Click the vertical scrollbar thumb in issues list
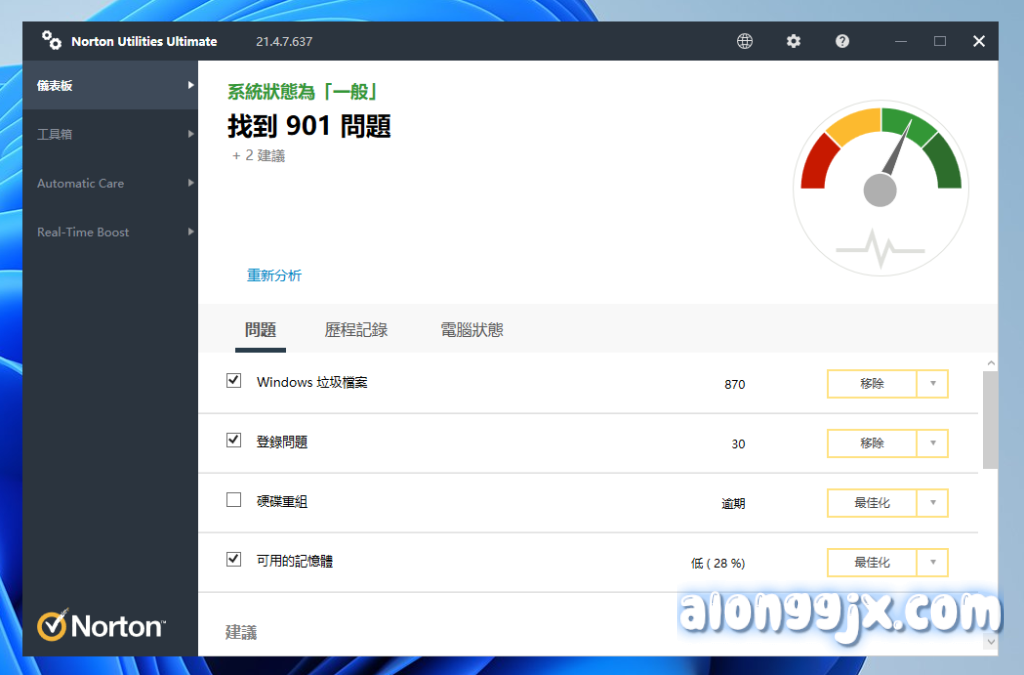 click(x=990, y=420)
